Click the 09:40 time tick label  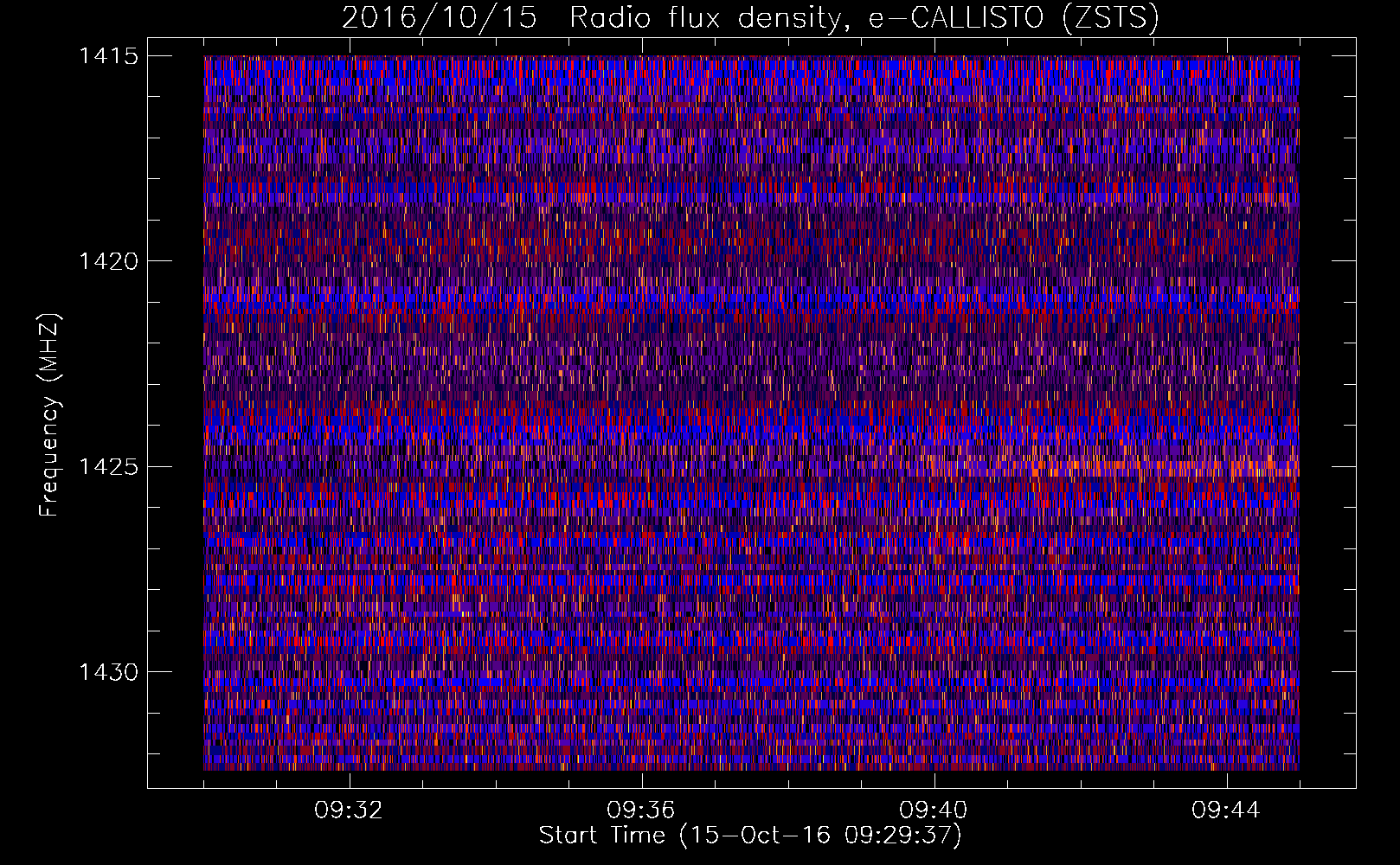(x=934, y=810)
